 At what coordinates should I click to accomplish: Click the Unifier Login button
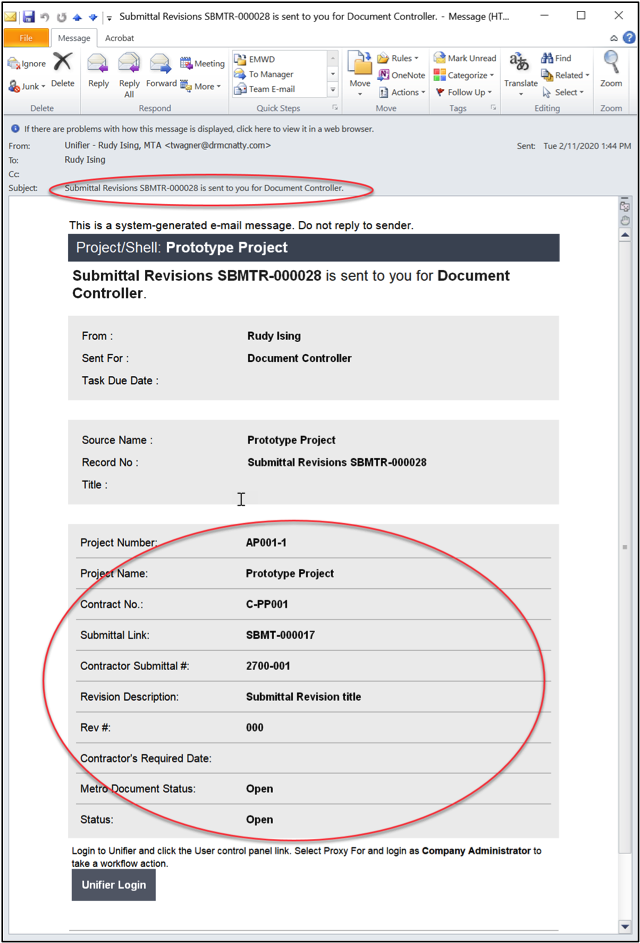coord(114,885)
